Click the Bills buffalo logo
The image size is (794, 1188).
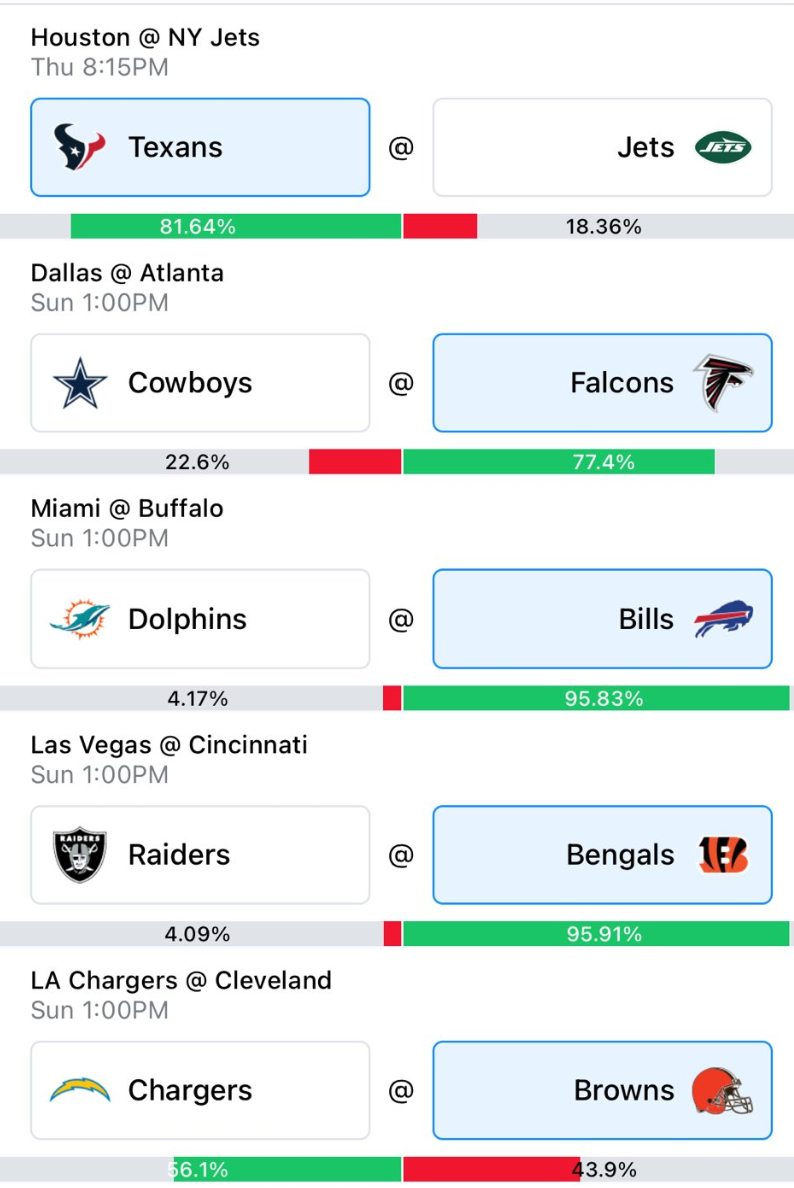(x=723, y=619)
